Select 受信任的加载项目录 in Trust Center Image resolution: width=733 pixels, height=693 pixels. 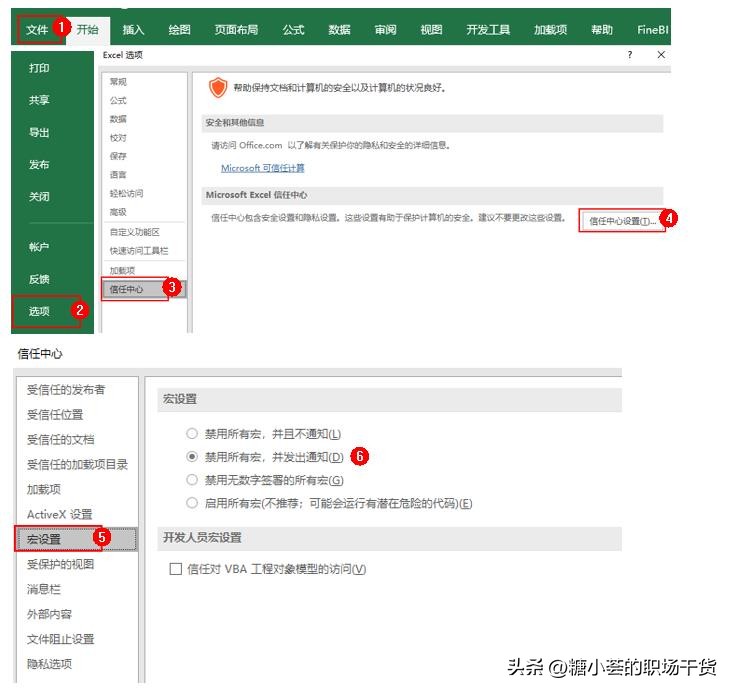pos(77,464)
